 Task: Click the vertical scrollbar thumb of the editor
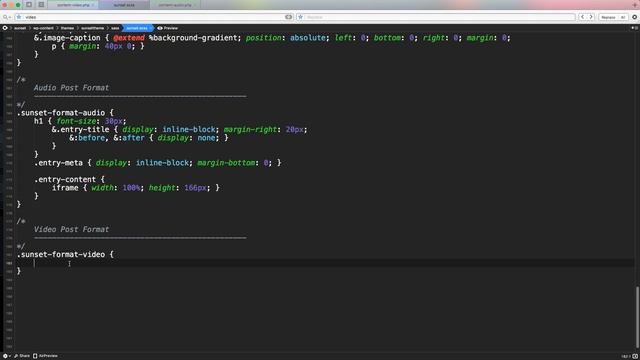coord(637,318)
